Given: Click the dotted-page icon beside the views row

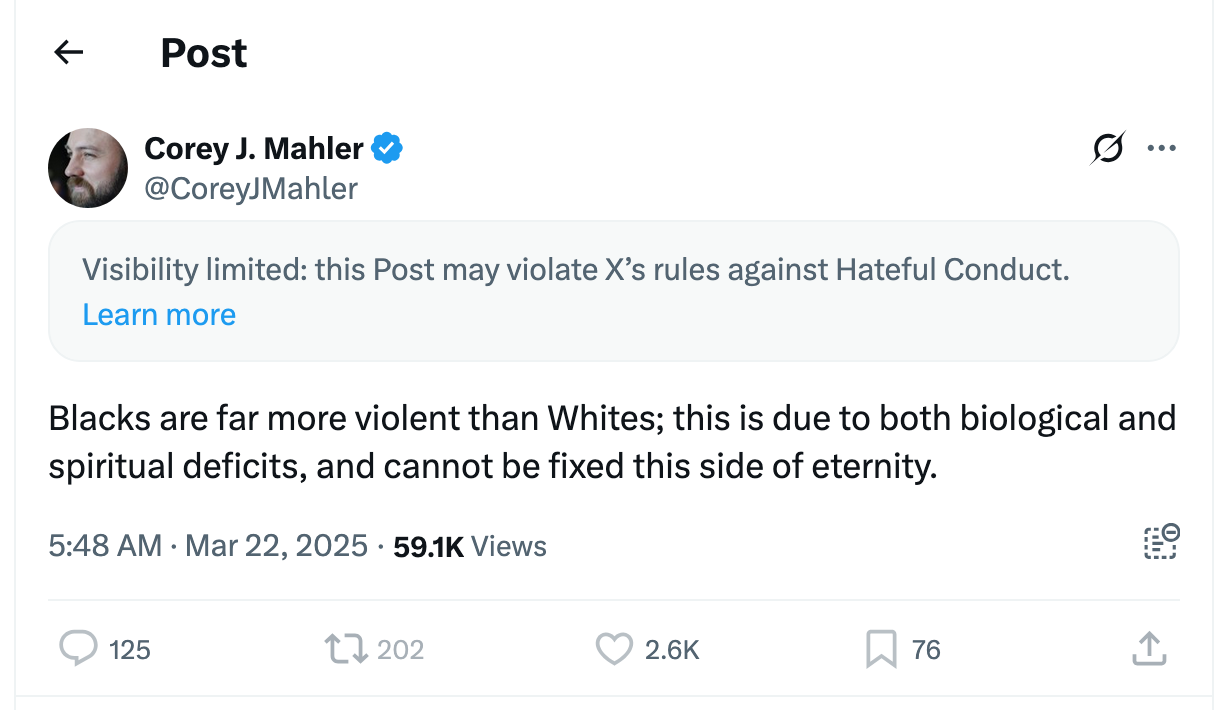Looking at the screenshot, I should click(1160, 542).
